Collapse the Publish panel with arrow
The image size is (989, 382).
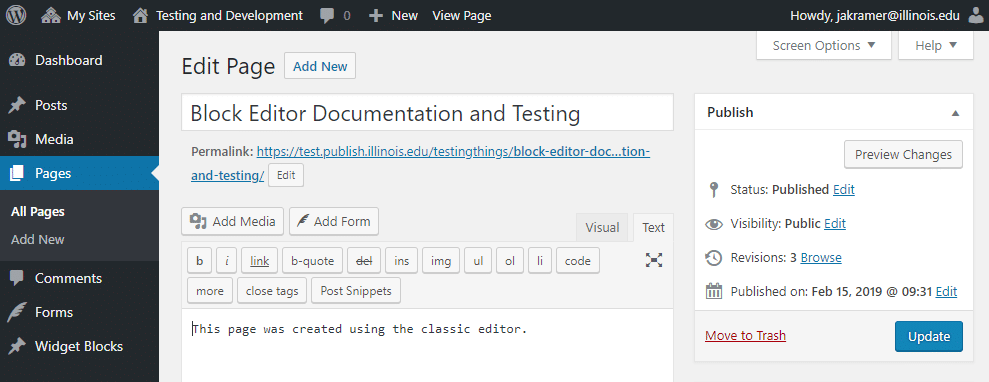click(x=955, y=113)
